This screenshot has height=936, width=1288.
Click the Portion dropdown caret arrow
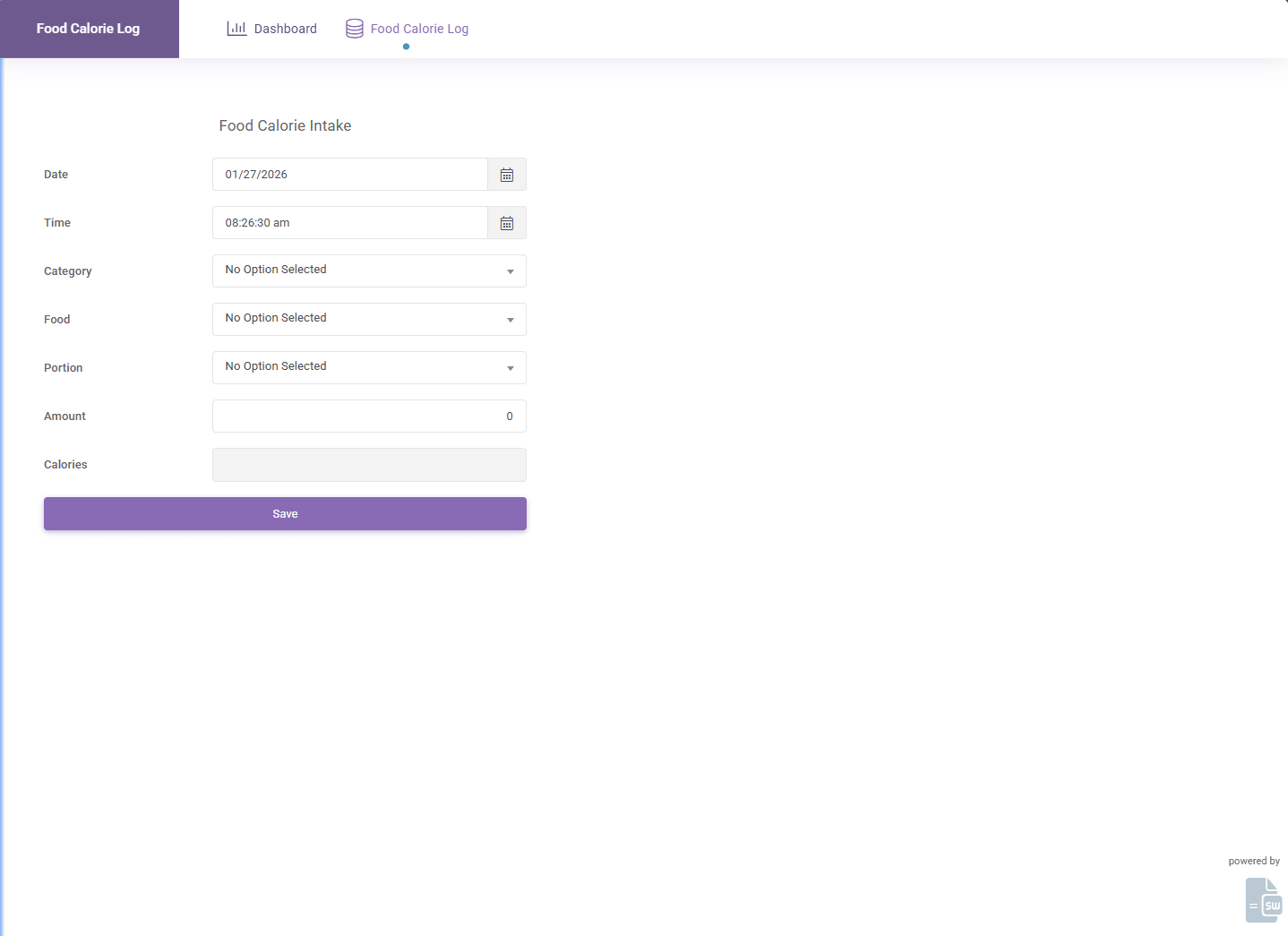tap(511, 368)
